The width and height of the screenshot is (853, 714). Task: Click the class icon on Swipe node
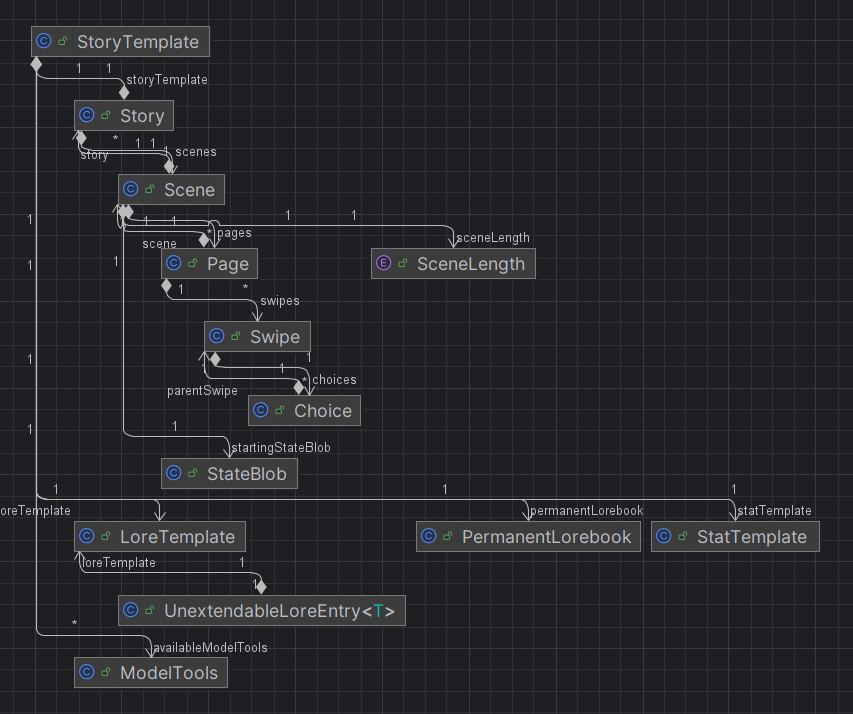217,336
